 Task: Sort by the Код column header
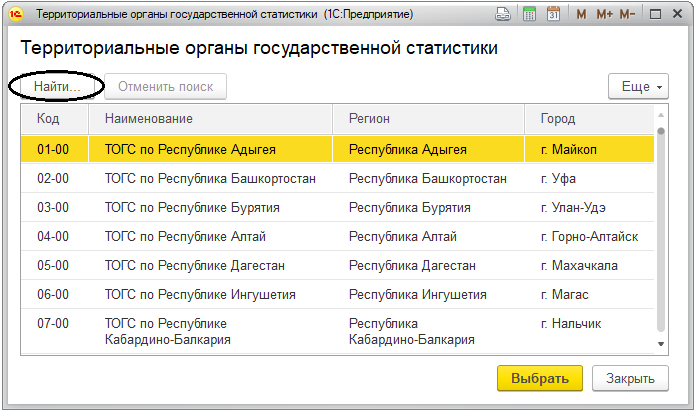tap(55, 119)
